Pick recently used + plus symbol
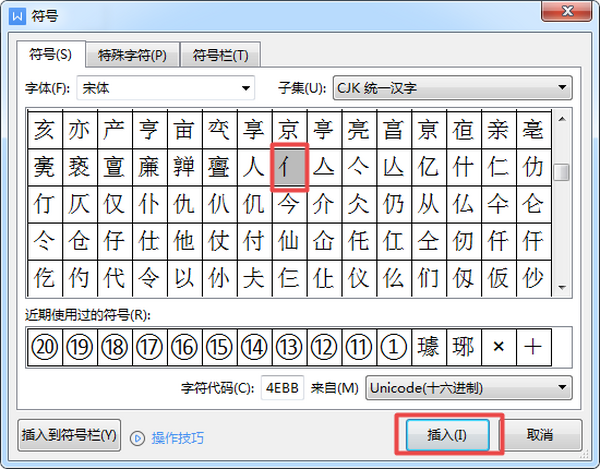The width and height of the screenshot is (600, 469). (x=533, y=347)
